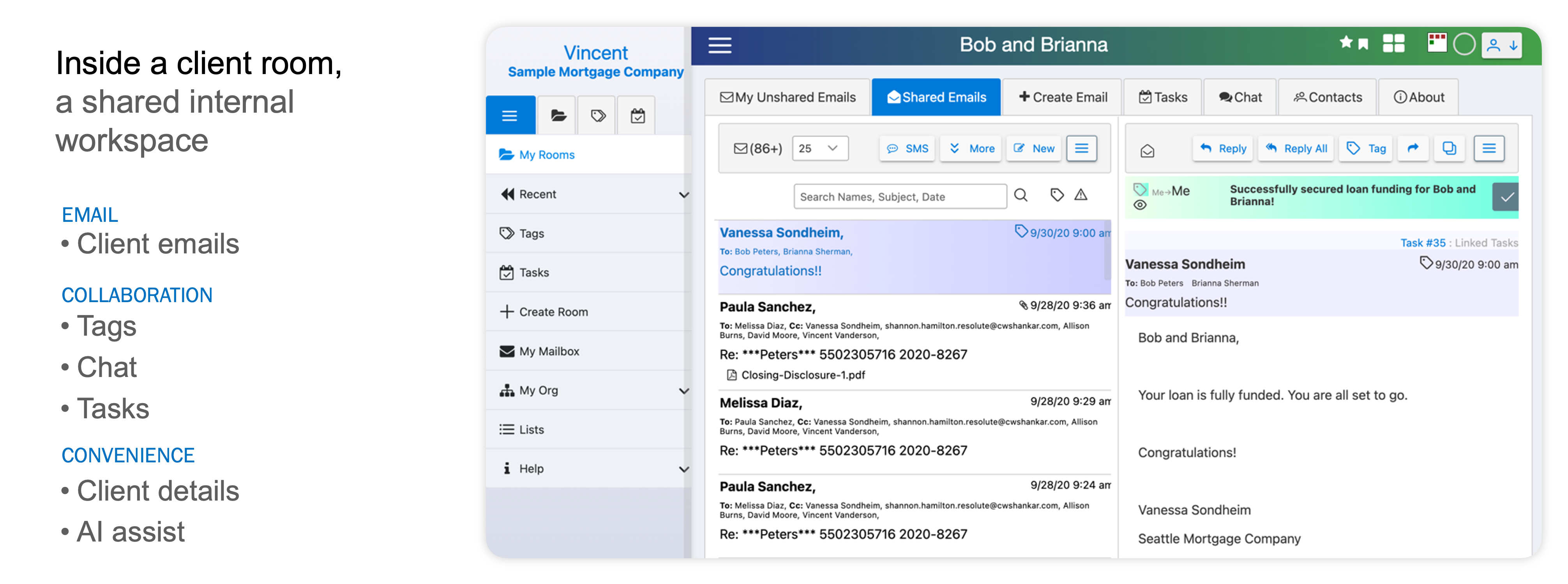Click the open envelope icon in reading pane

tap(1148, 151)
